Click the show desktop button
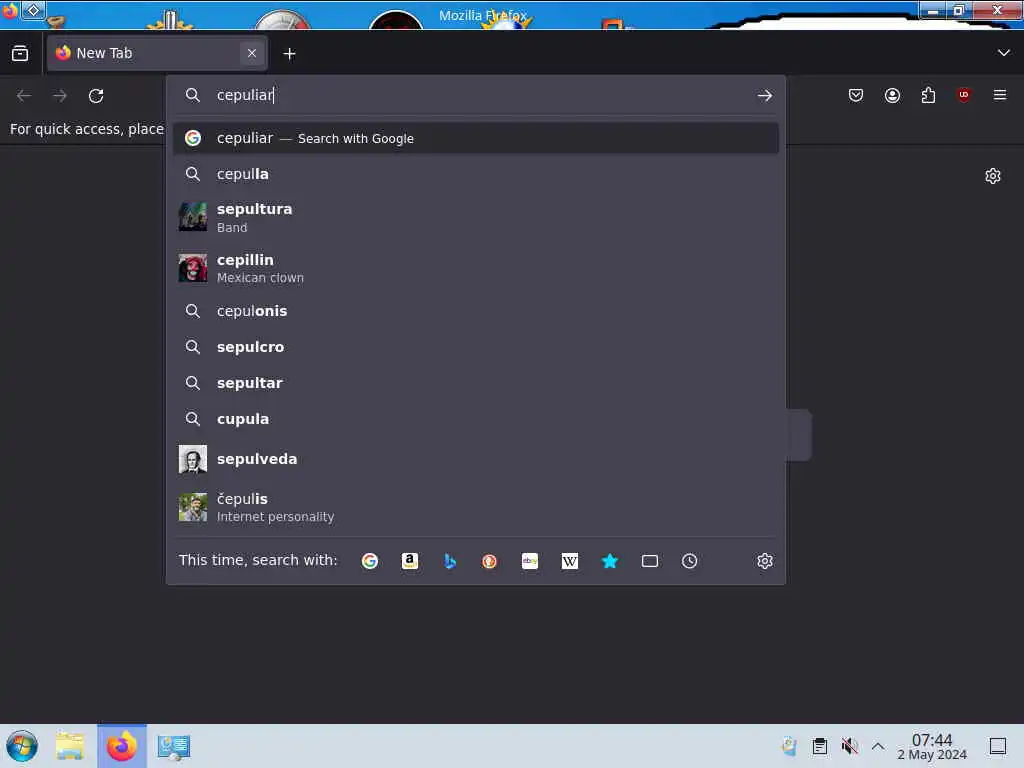The image size is (1024, 768). 998,746
